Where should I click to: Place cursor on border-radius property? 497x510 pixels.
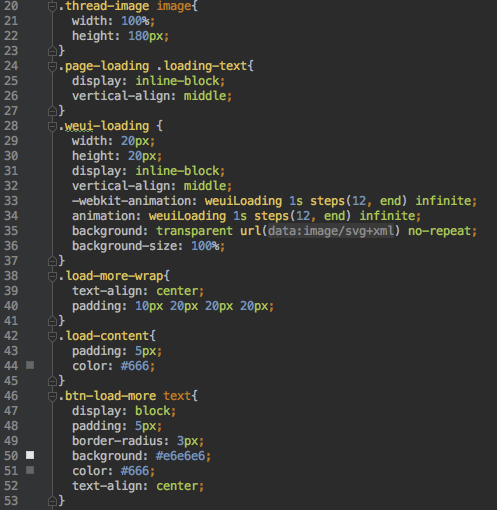[120, 441]
